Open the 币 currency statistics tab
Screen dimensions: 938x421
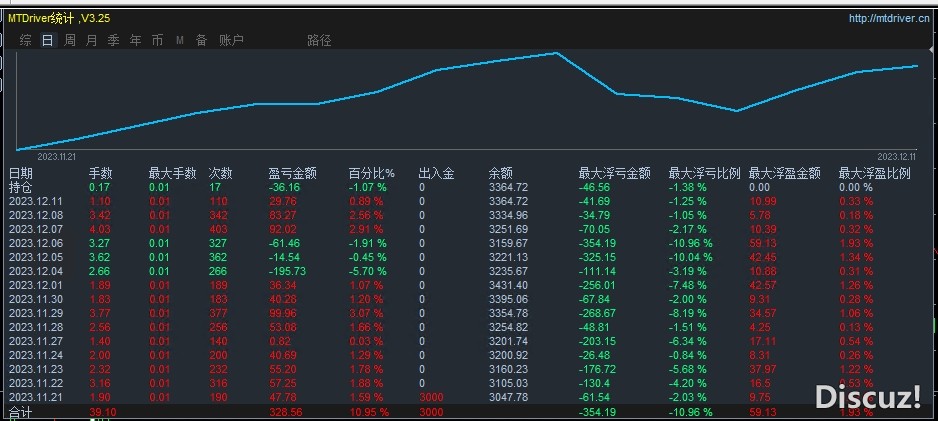[158, 41]
